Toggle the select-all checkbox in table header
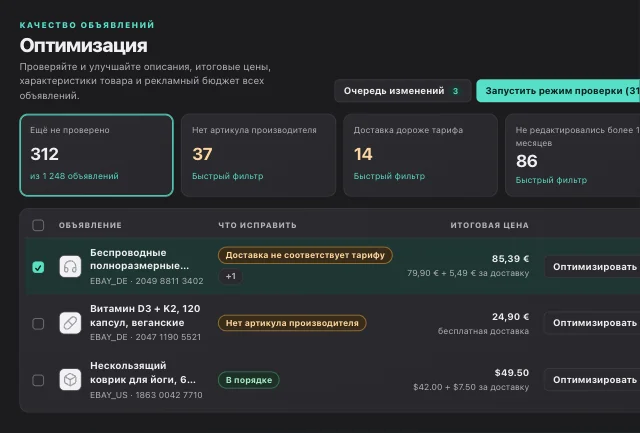The width and height of the screenshot is (640, 433). (x=38, y=225)
